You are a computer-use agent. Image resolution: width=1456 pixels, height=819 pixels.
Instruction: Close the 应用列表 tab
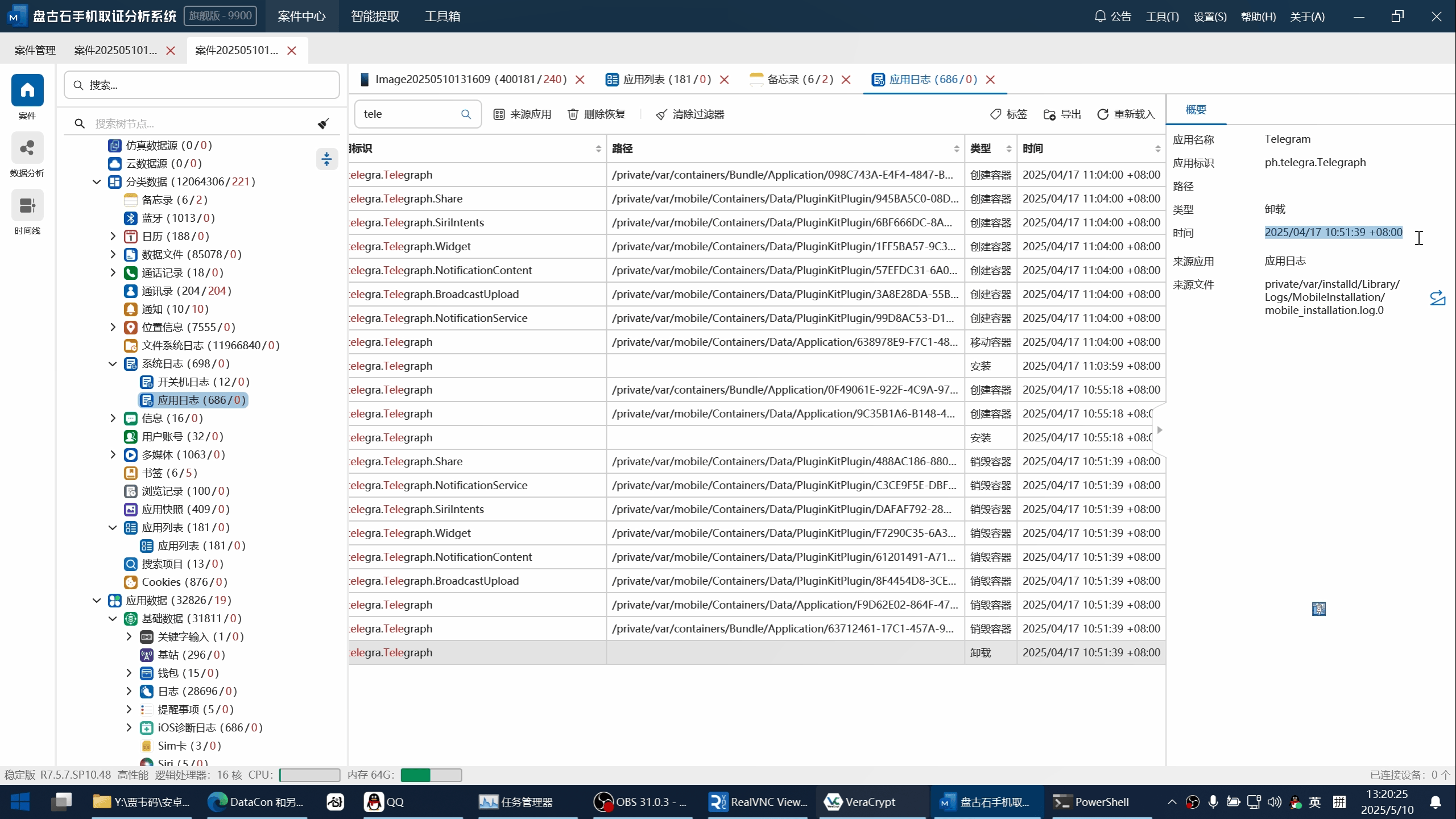pos(724,80)
